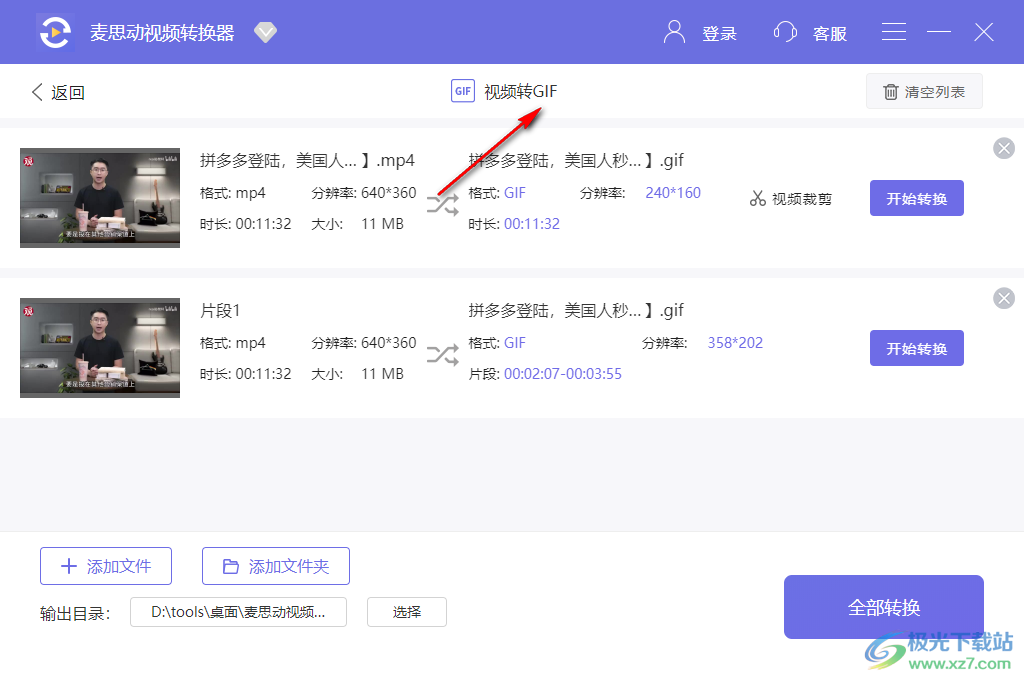Click 添加文件 to add a file
This screenshot has width=1024, height=680.
pos(106,566)
